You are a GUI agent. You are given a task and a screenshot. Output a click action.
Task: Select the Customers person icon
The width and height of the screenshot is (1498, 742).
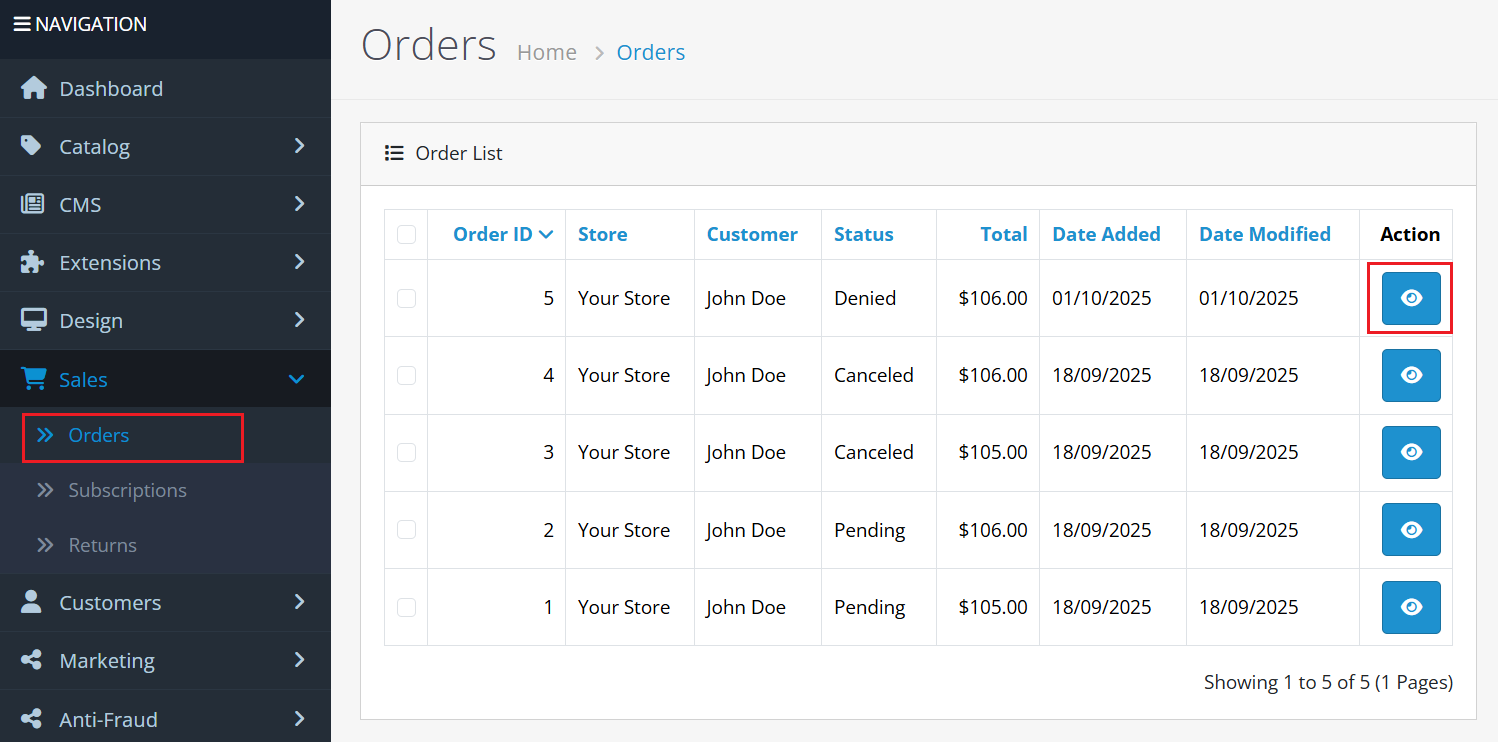(x=33, y=602)
